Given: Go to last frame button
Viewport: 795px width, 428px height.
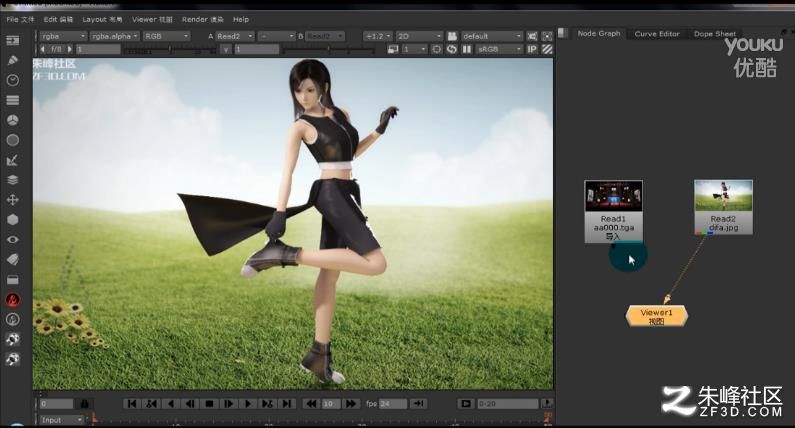Looking at the screenshot, I should click(x=286, y=404).
